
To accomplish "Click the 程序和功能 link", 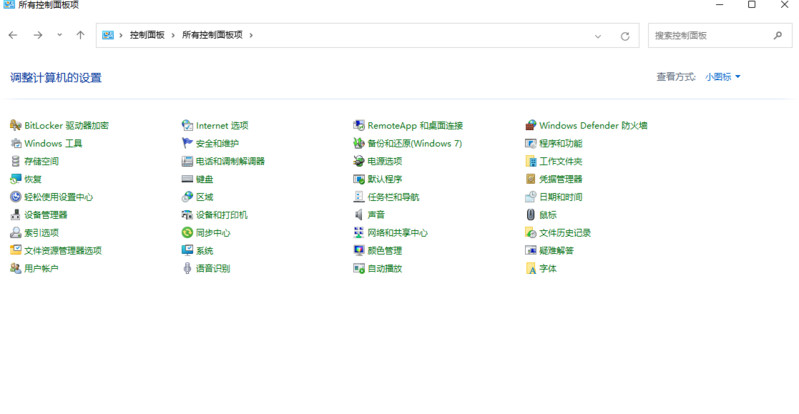I will point(561,143).
